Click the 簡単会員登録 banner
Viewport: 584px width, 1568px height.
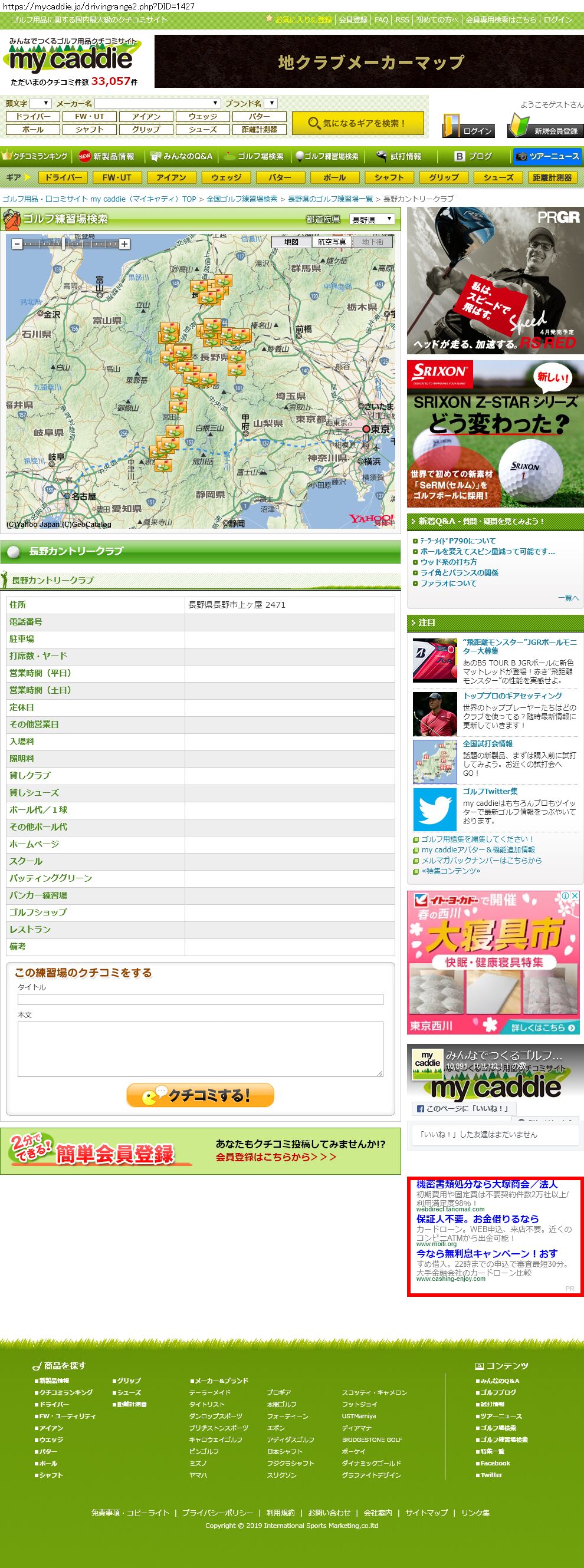pos(201,1151)
